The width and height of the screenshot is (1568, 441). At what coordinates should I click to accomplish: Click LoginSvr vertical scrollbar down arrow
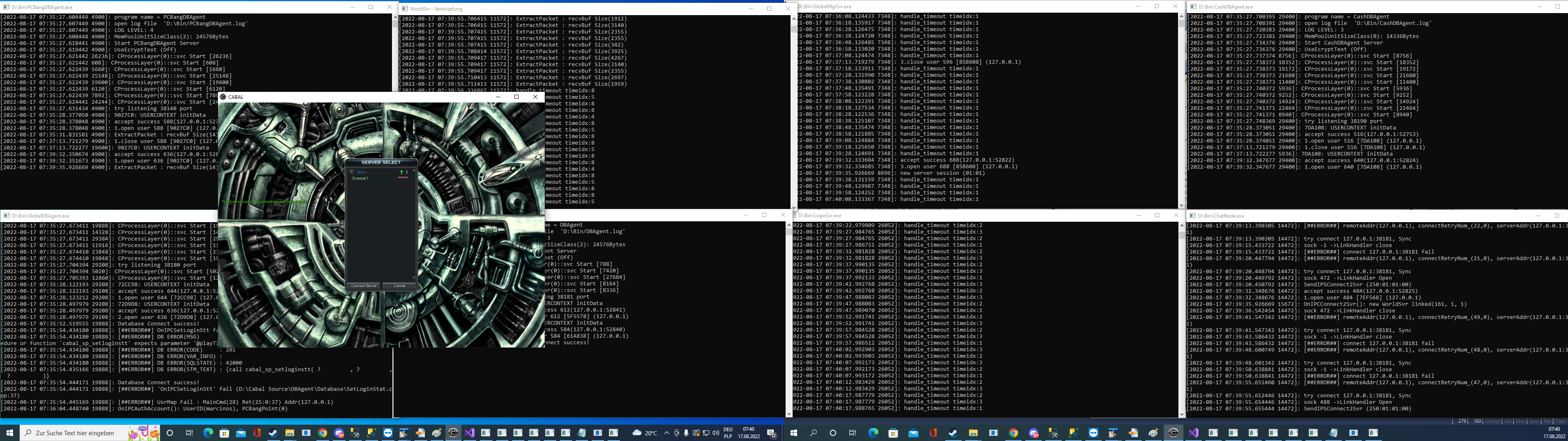pos(1181,414)
